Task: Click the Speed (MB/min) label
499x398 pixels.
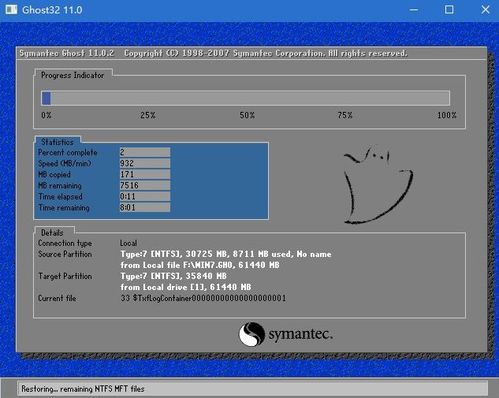Action: 64,164
